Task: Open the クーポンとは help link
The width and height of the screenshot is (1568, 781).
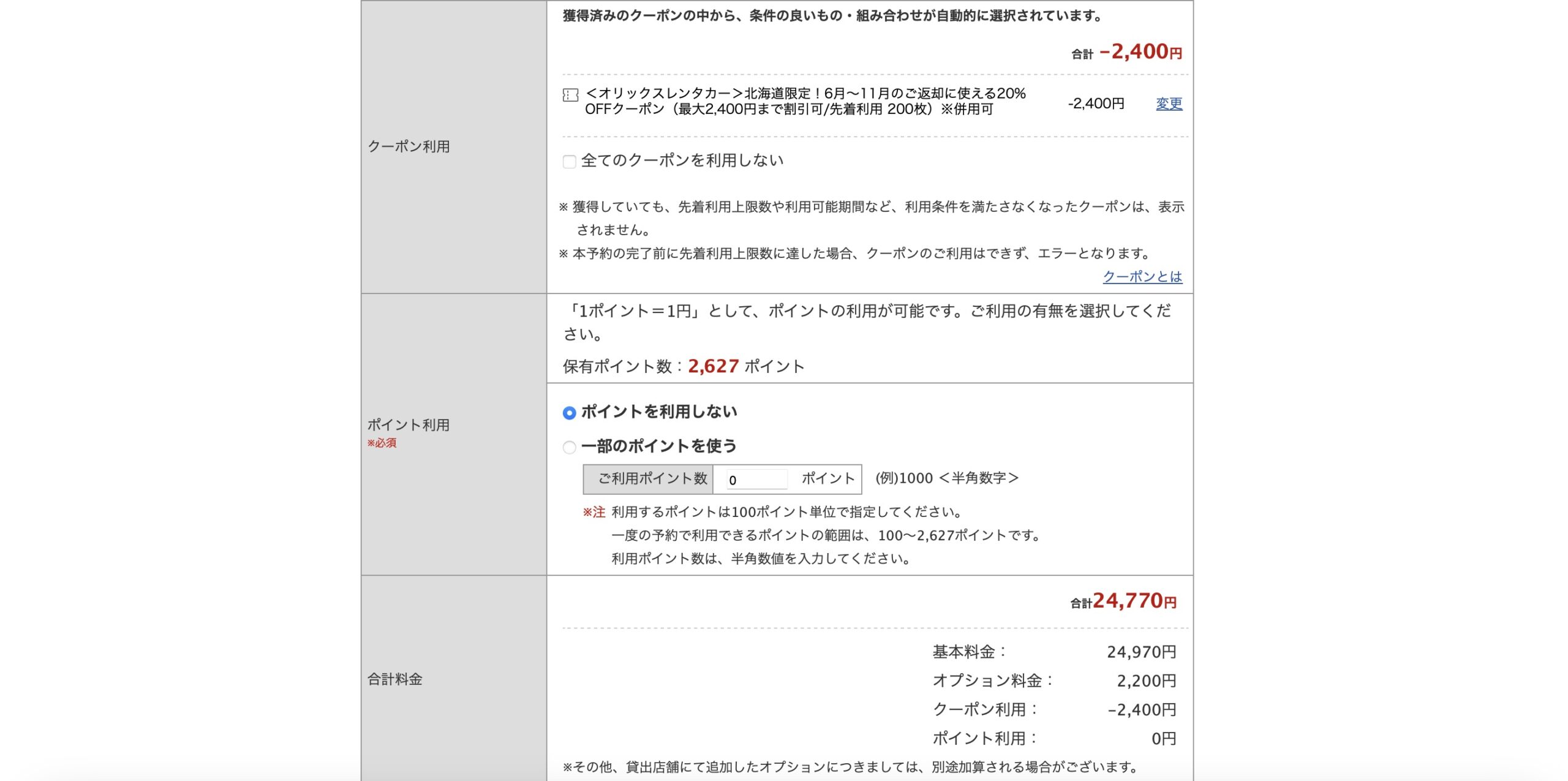Action: [x=1142, y=277]
